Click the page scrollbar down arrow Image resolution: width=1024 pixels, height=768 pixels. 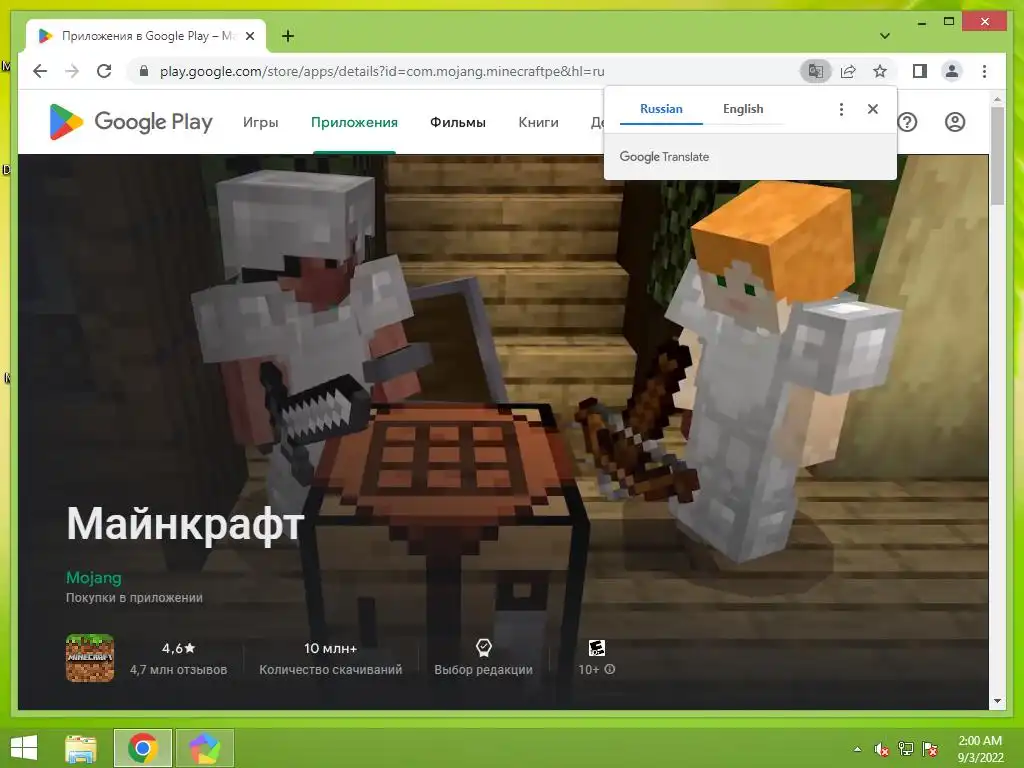click(x=997, y=701)
